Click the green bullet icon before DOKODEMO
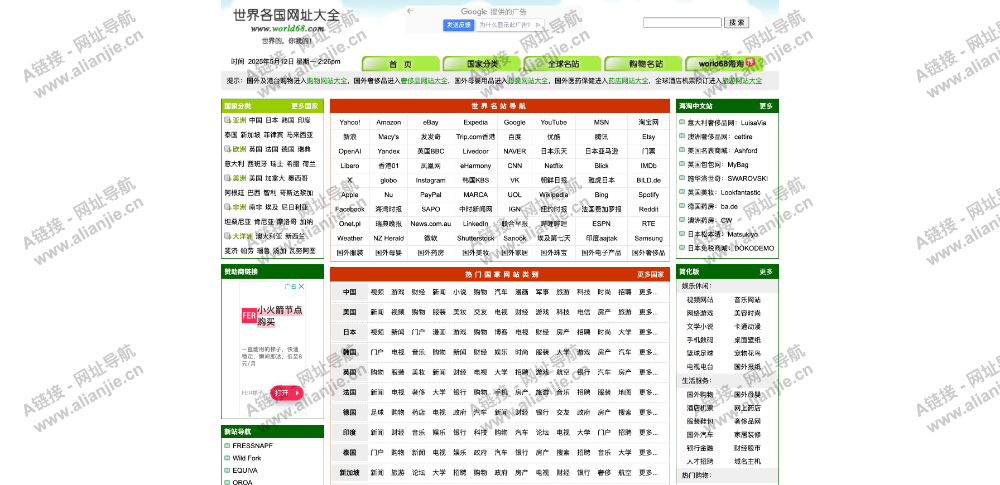This screenshot has height=485, width=1000. [x=682, y=248]
